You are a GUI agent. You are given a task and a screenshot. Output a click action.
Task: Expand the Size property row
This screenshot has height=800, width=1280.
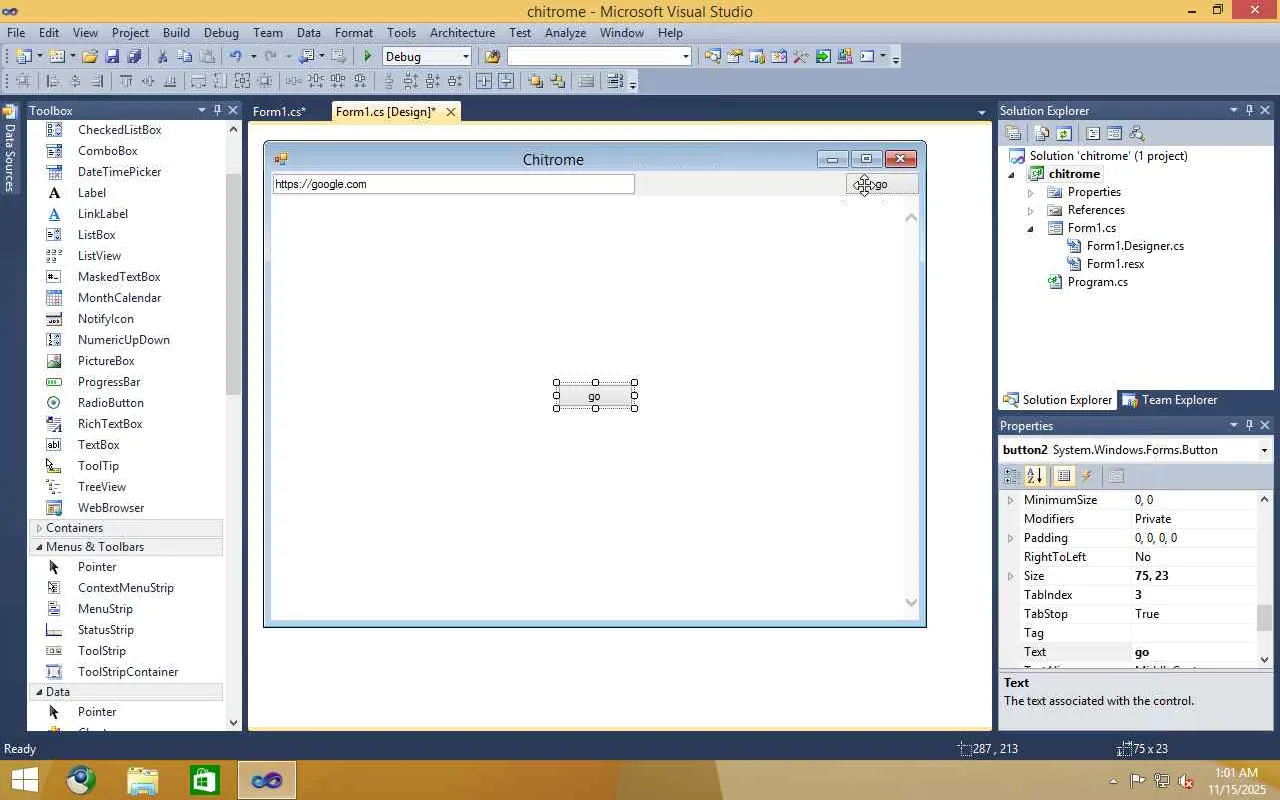(x=1010, y=576)
